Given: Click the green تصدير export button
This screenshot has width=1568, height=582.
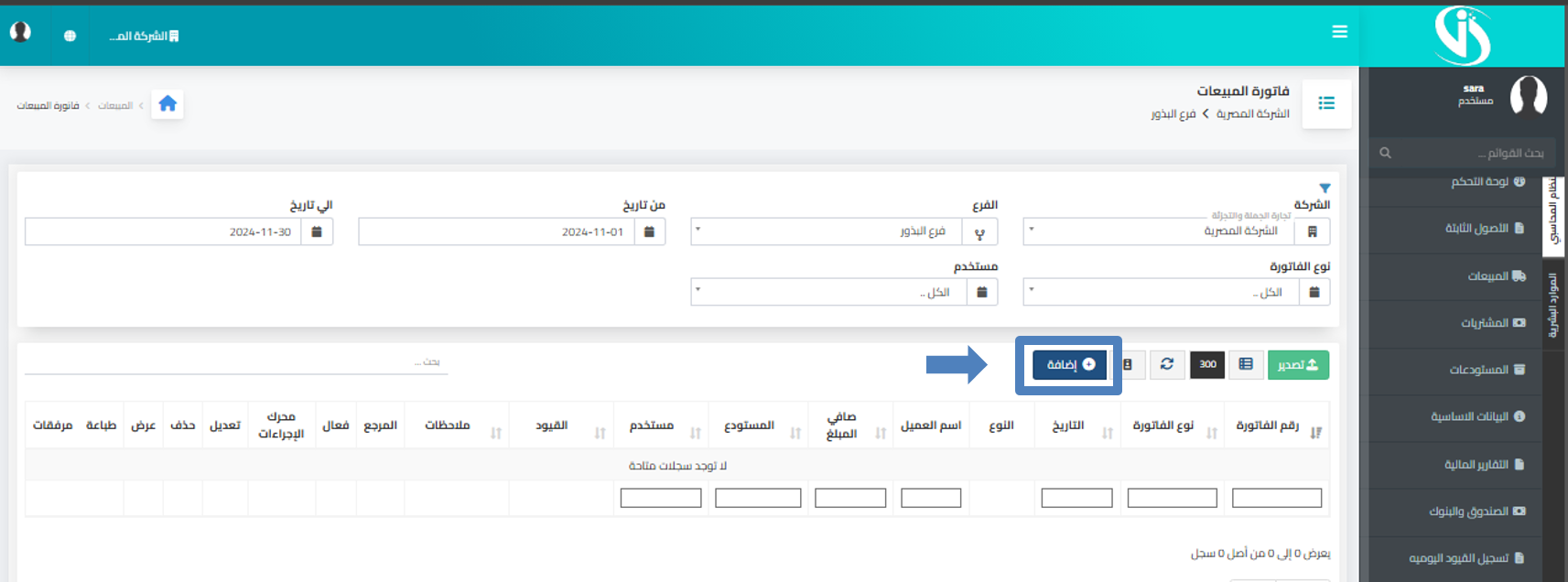Looking at the screenshot, I should (1298, 364).
